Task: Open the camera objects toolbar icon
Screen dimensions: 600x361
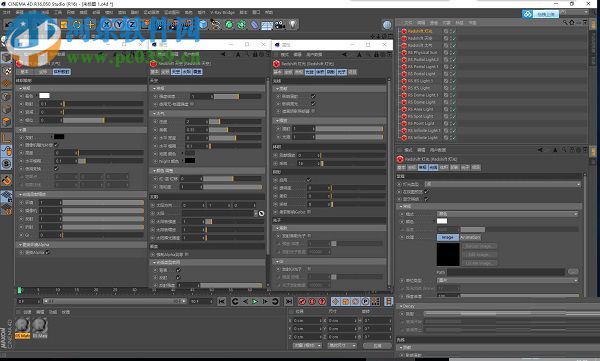Action: click(280, 25)
